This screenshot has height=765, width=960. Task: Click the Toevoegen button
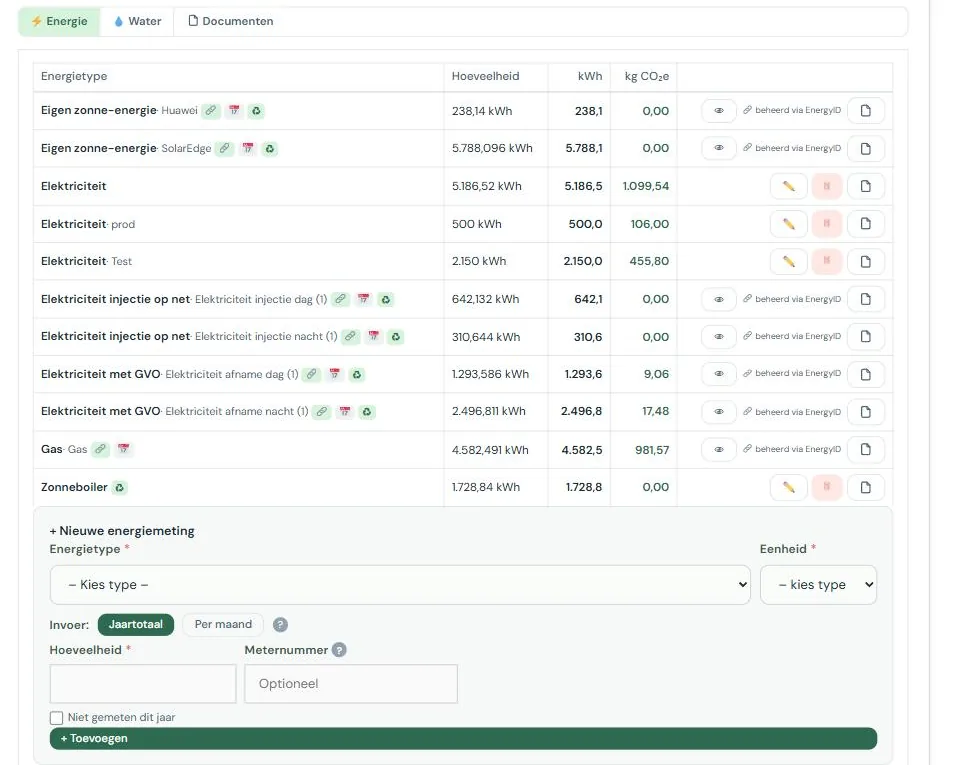click(x=463, y=739)
